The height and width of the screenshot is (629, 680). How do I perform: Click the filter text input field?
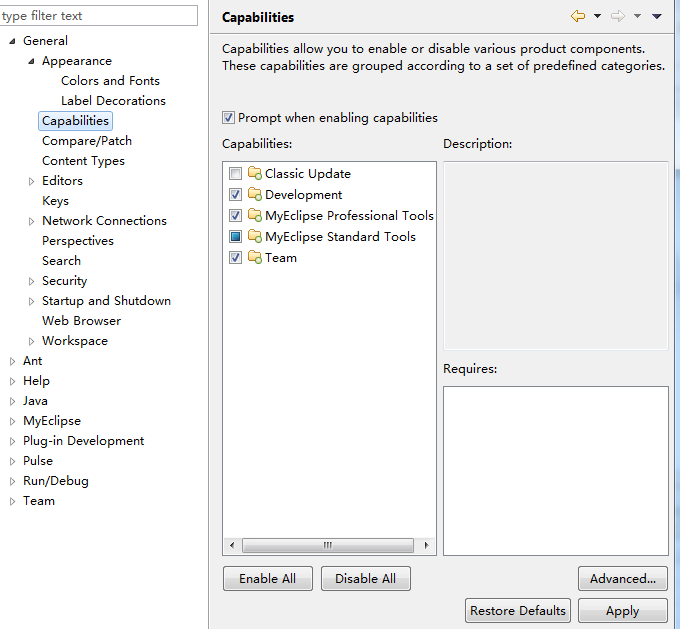[x=99, y=16]
